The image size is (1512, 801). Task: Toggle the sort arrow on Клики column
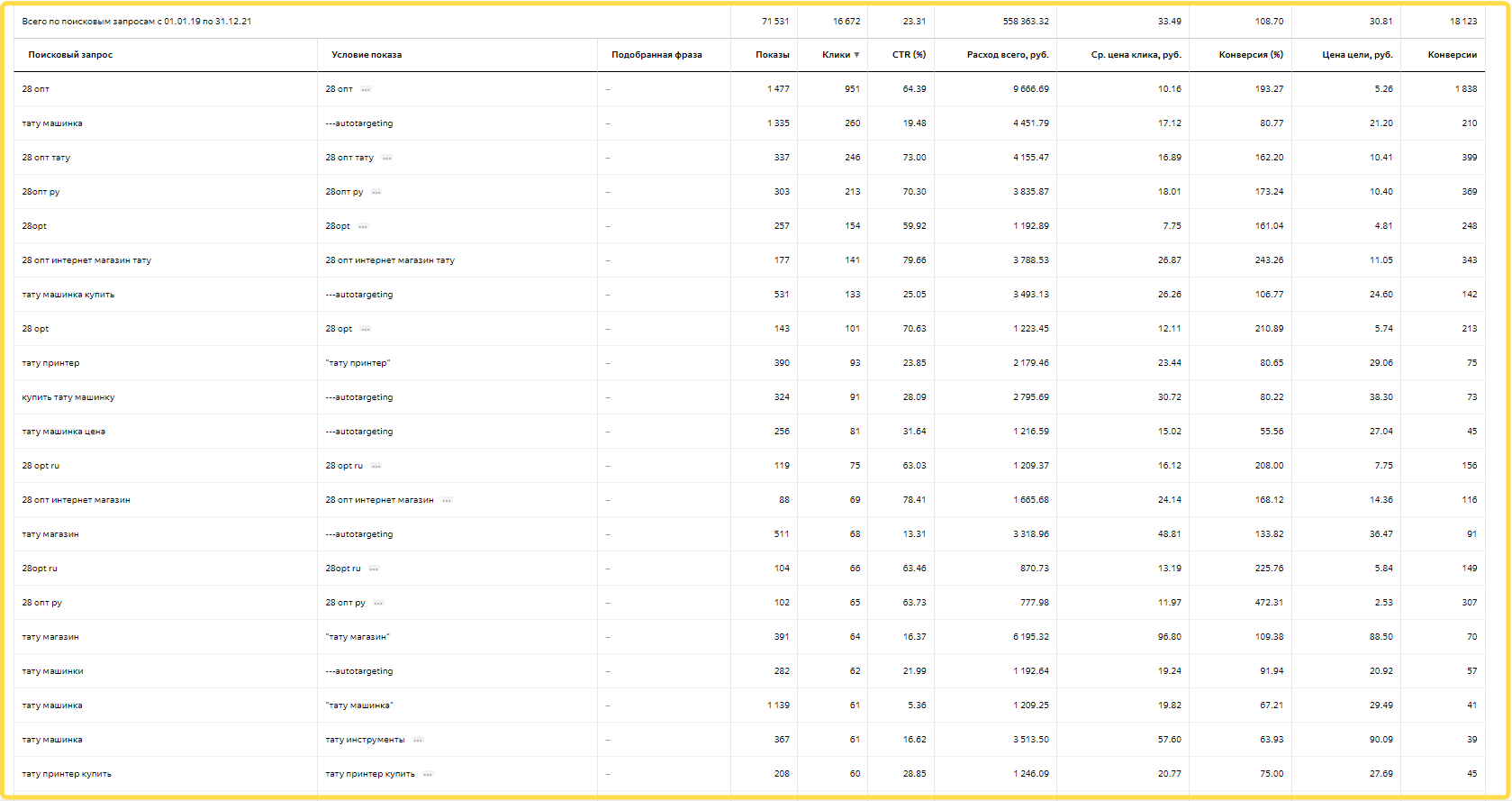click(x=856, y=55)
